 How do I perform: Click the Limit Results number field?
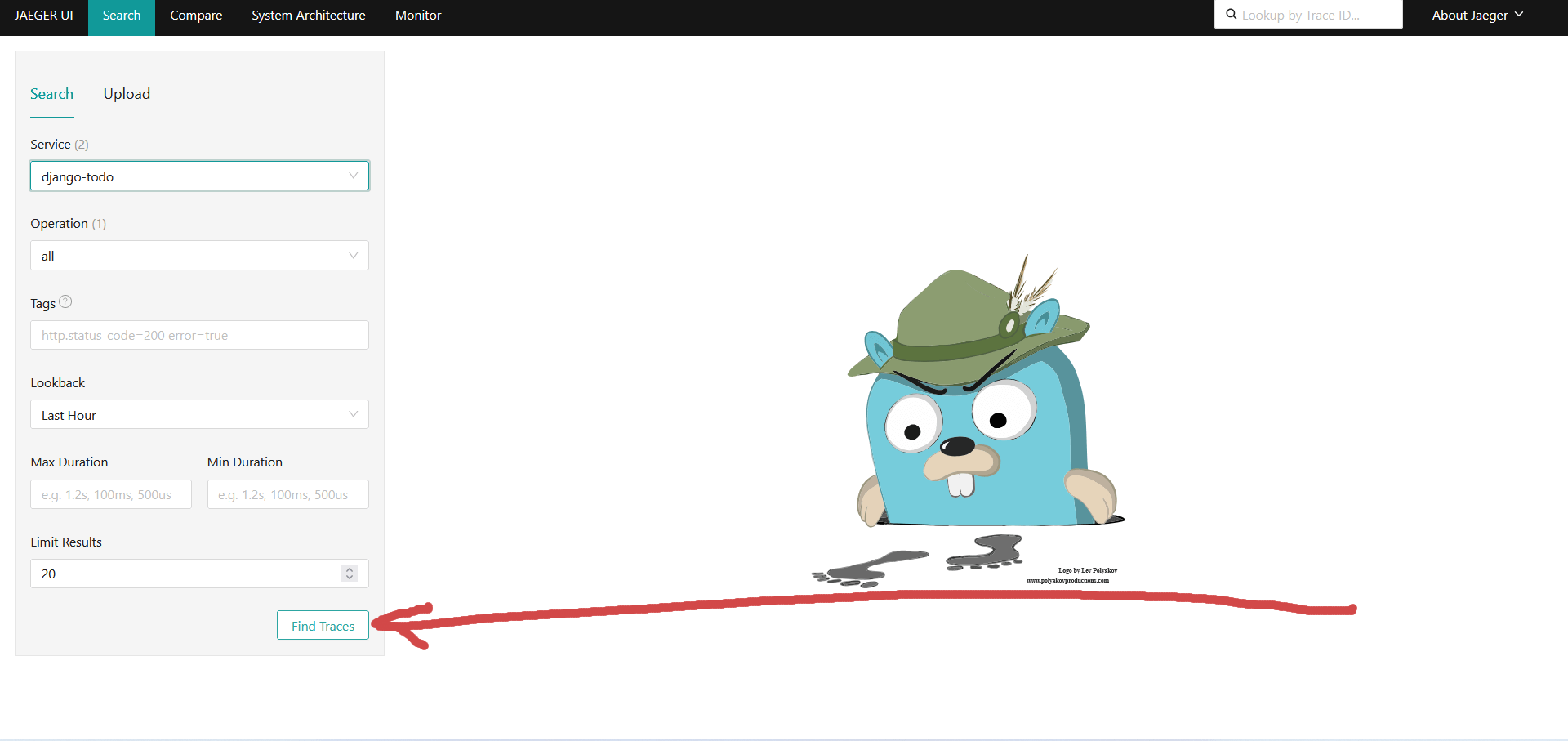199,574
